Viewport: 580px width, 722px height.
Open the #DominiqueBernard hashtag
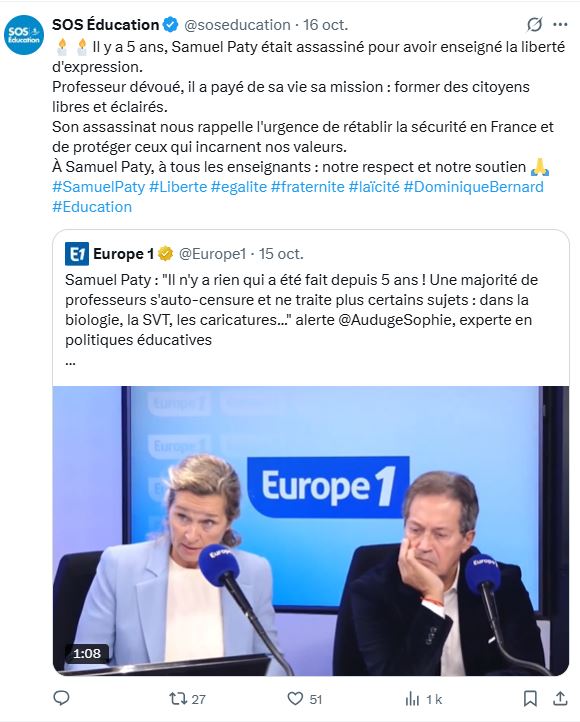point(474,187)
